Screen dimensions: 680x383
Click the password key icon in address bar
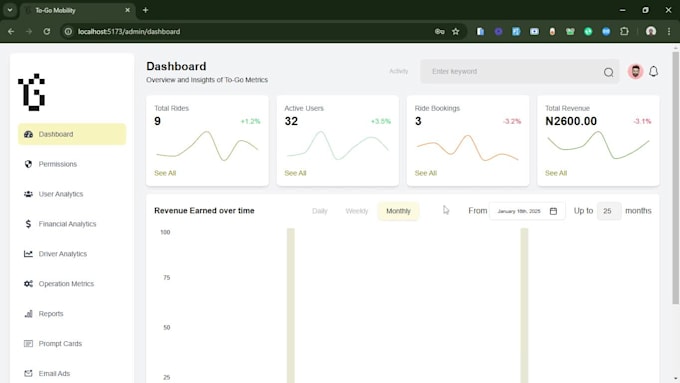(439, 32)
